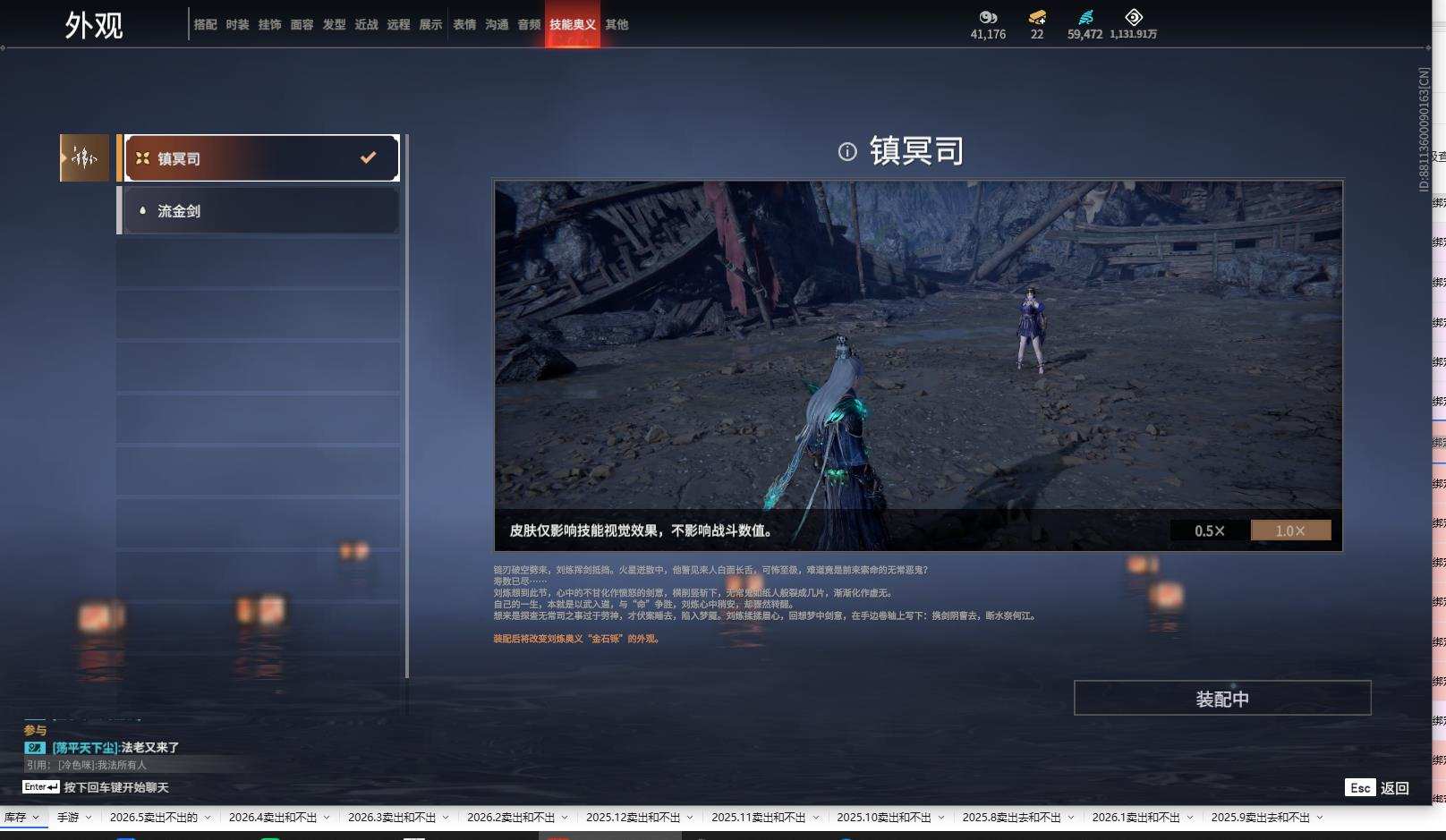This screenshot has height=840, width=1446.
Task: Open info icon next to 镇冥司 title
Action: coord(847,152)
